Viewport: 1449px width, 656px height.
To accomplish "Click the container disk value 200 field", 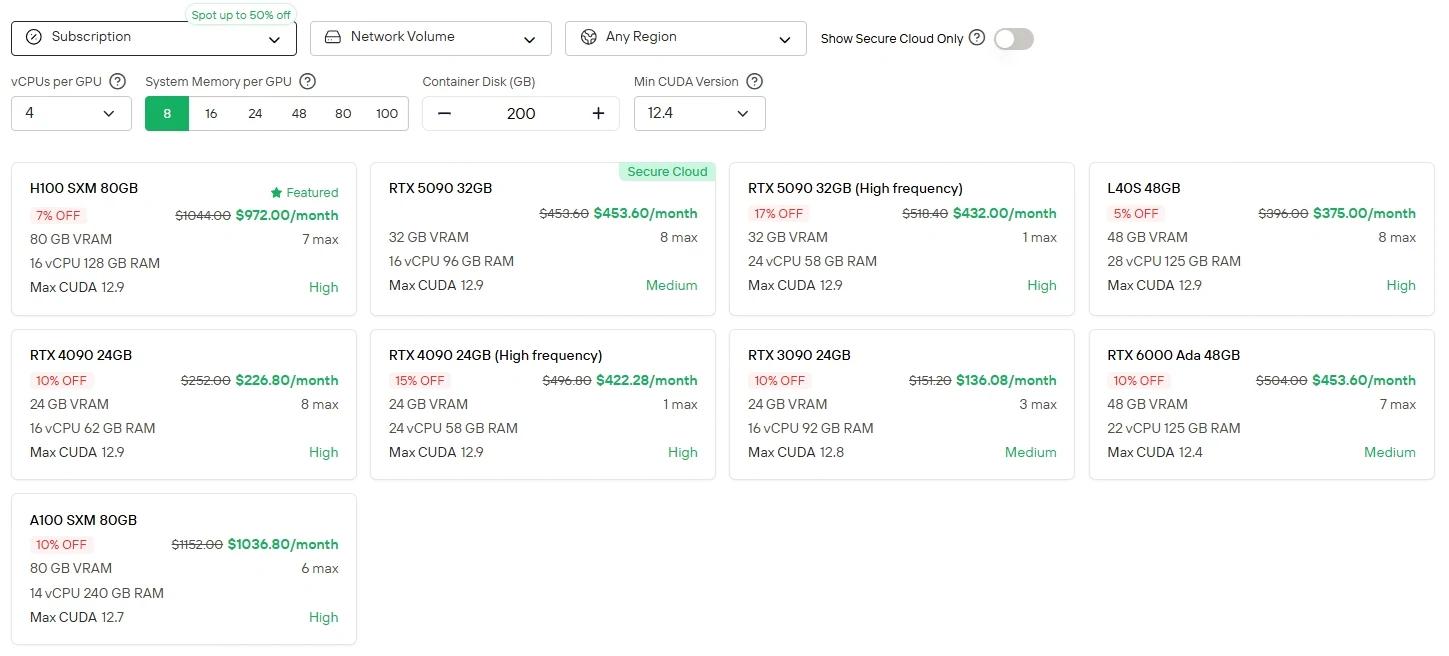I will click(521, 113).
